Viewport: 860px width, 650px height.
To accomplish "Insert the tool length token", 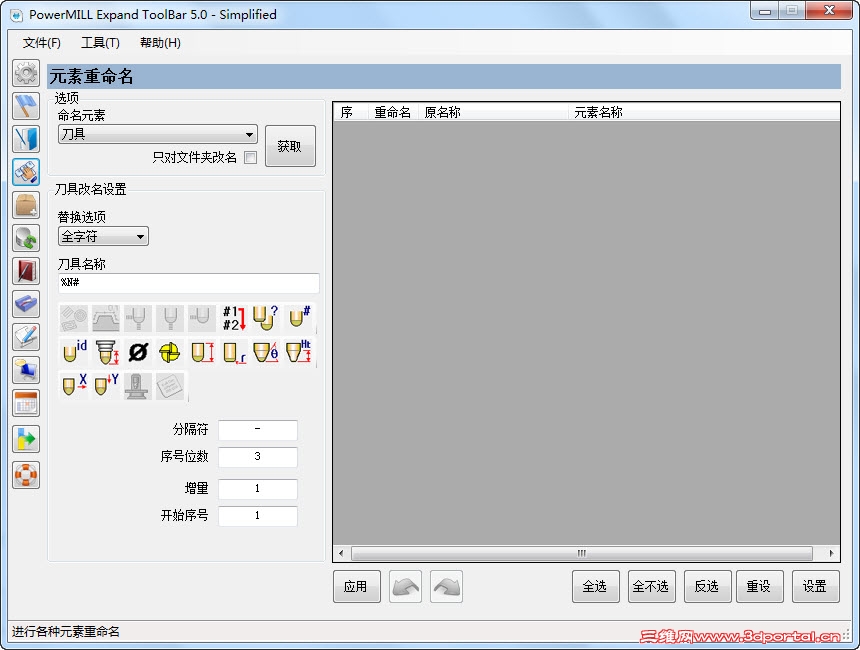I will point(202,352).
